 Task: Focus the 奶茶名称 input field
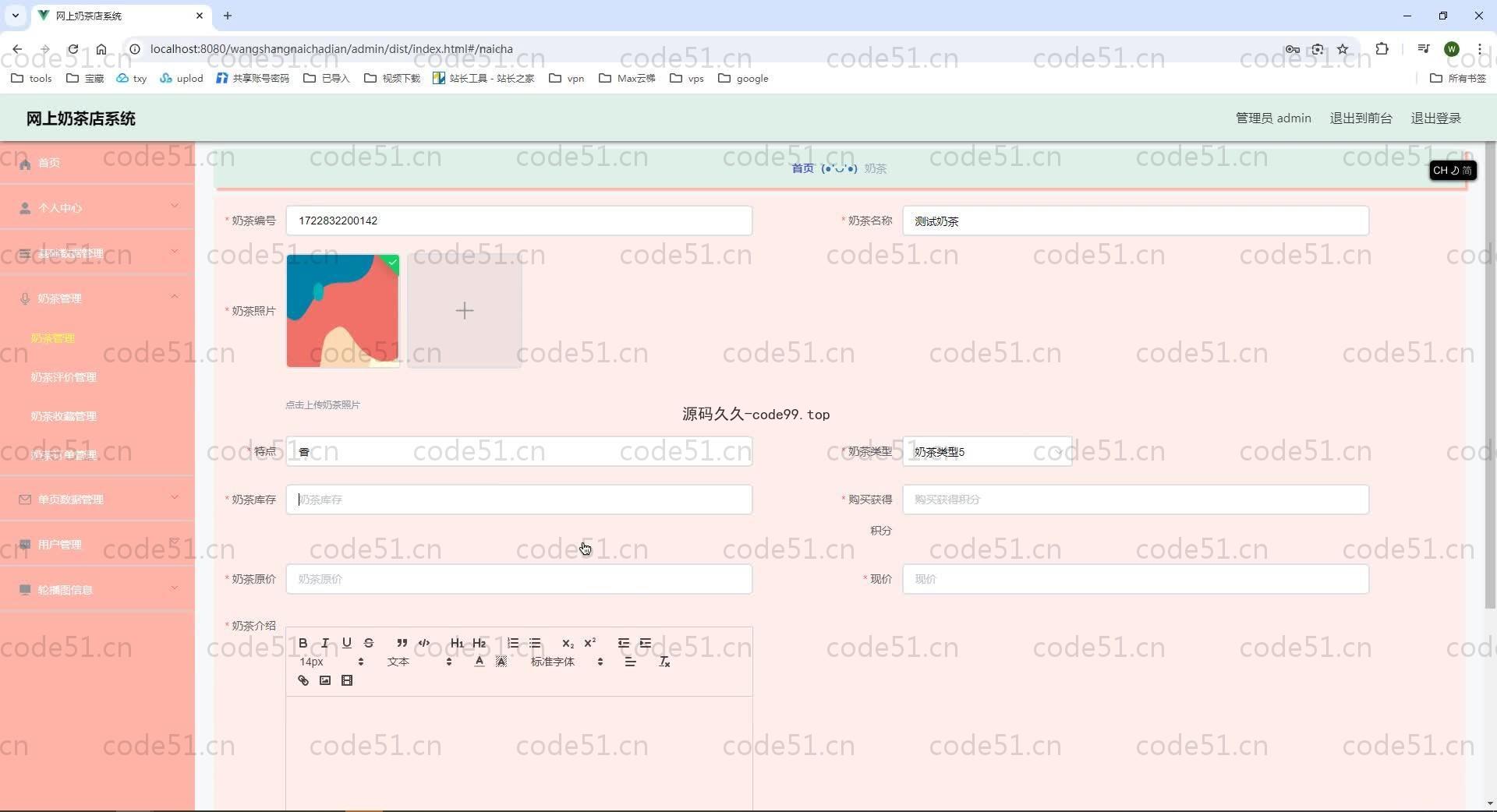click(1135, 221)
